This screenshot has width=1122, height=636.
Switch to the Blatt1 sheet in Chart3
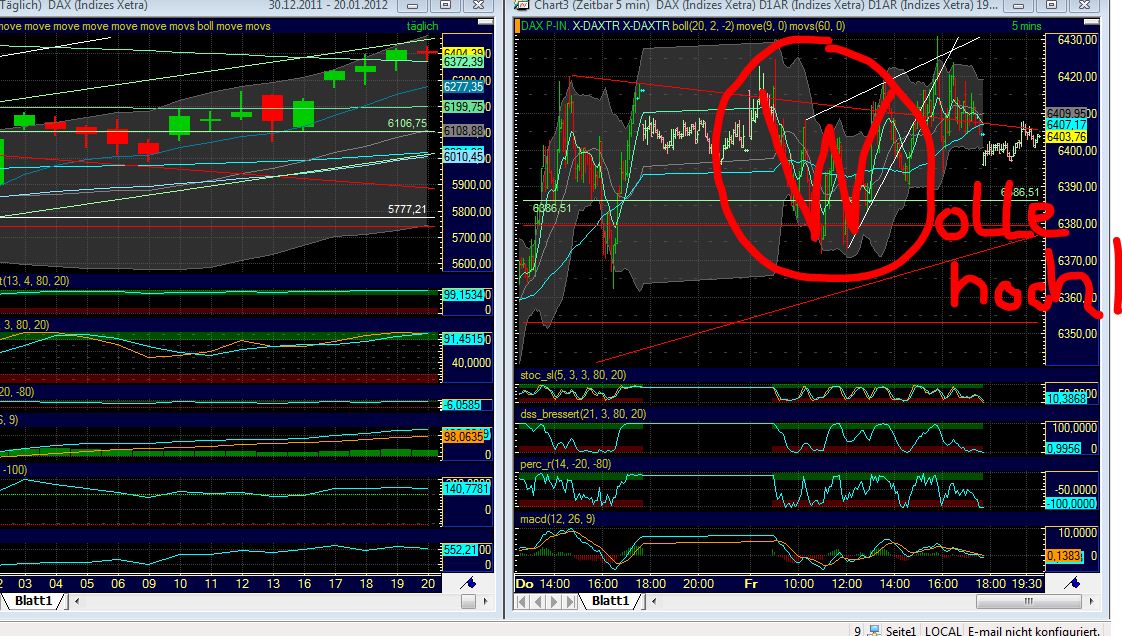coord(609,601)
